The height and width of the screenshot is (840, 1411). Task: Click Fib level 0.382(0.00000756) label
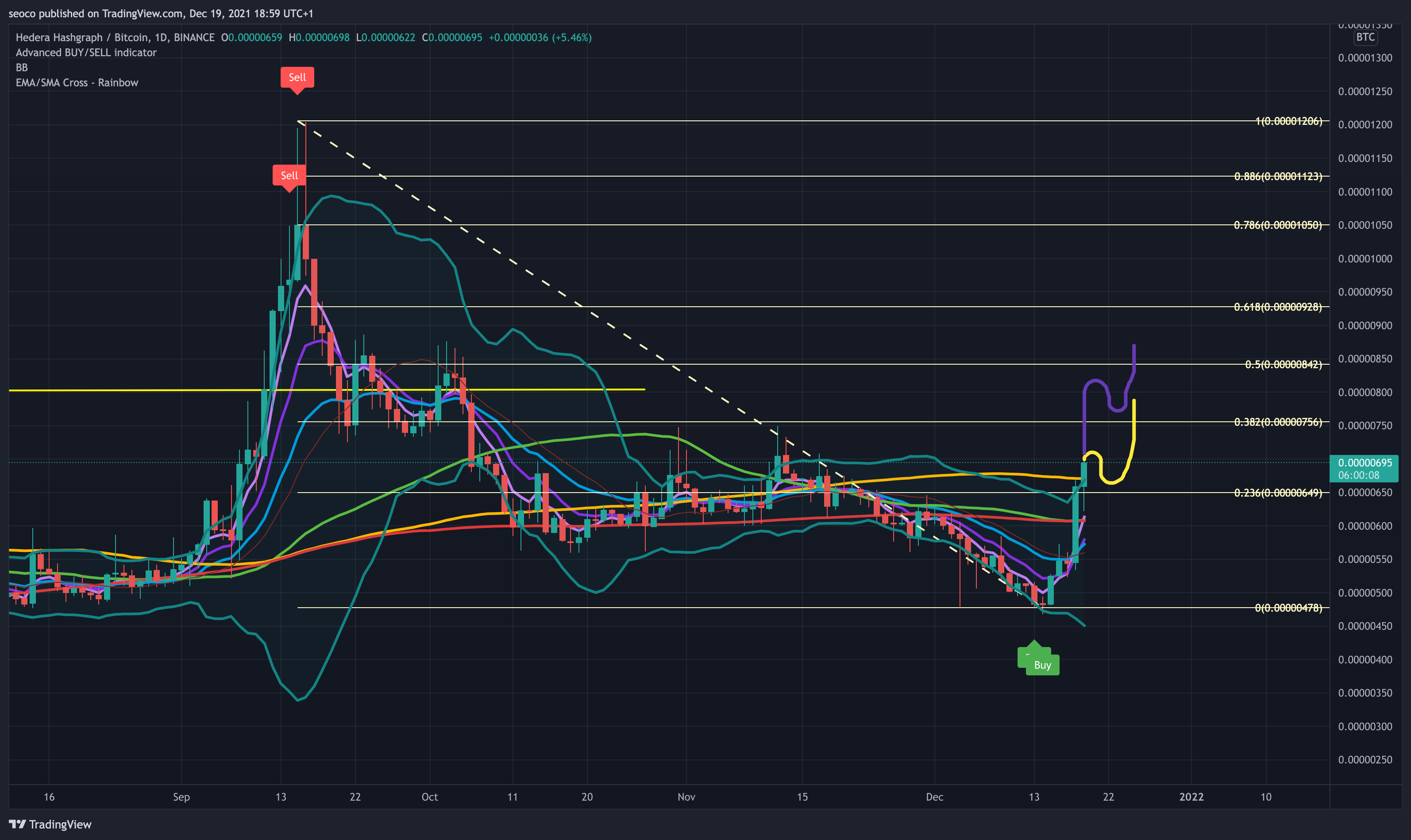click(x=1278, y=422)
